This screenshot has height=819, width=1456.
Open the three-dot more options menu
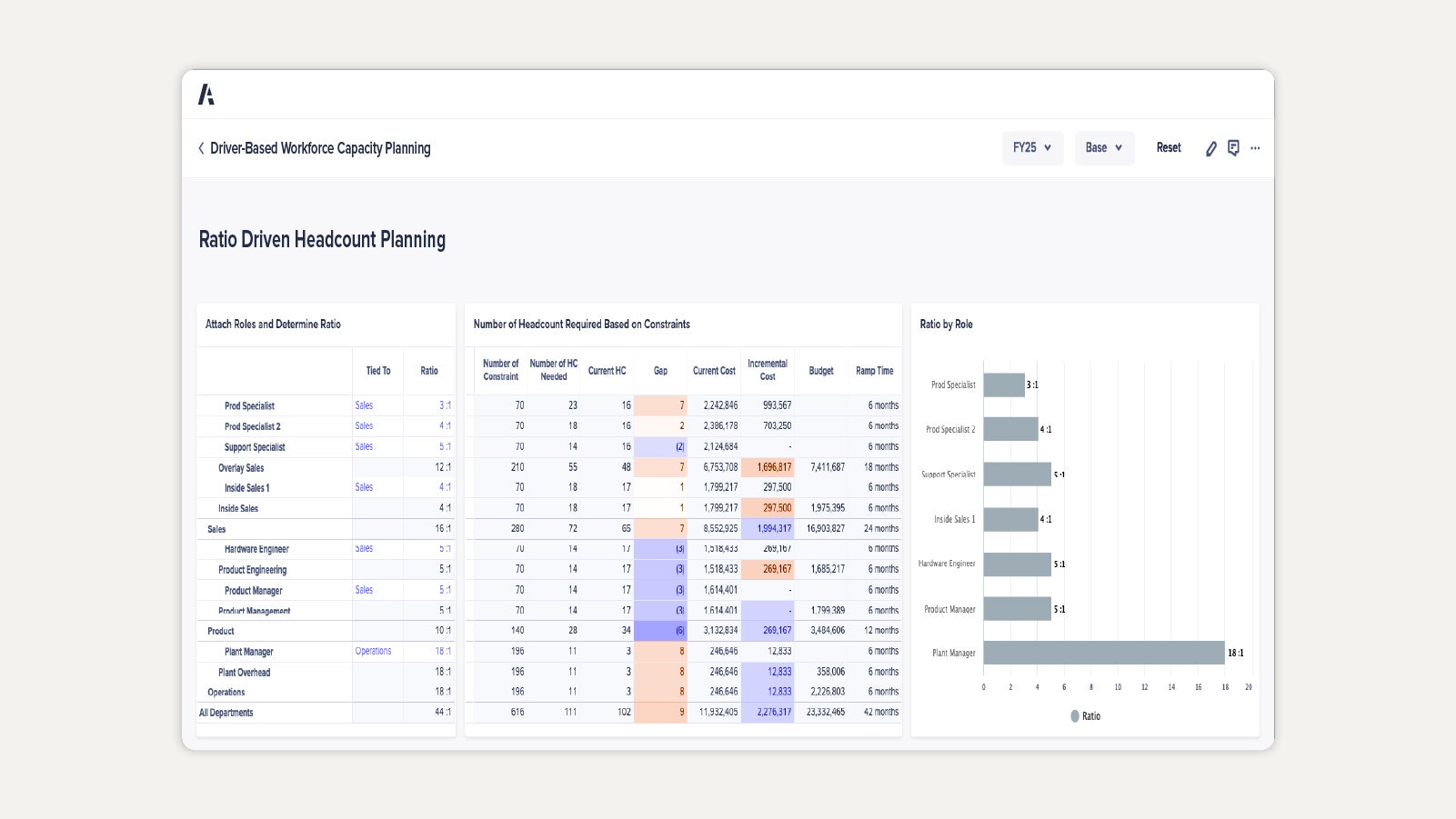[x=1255, y=148]
